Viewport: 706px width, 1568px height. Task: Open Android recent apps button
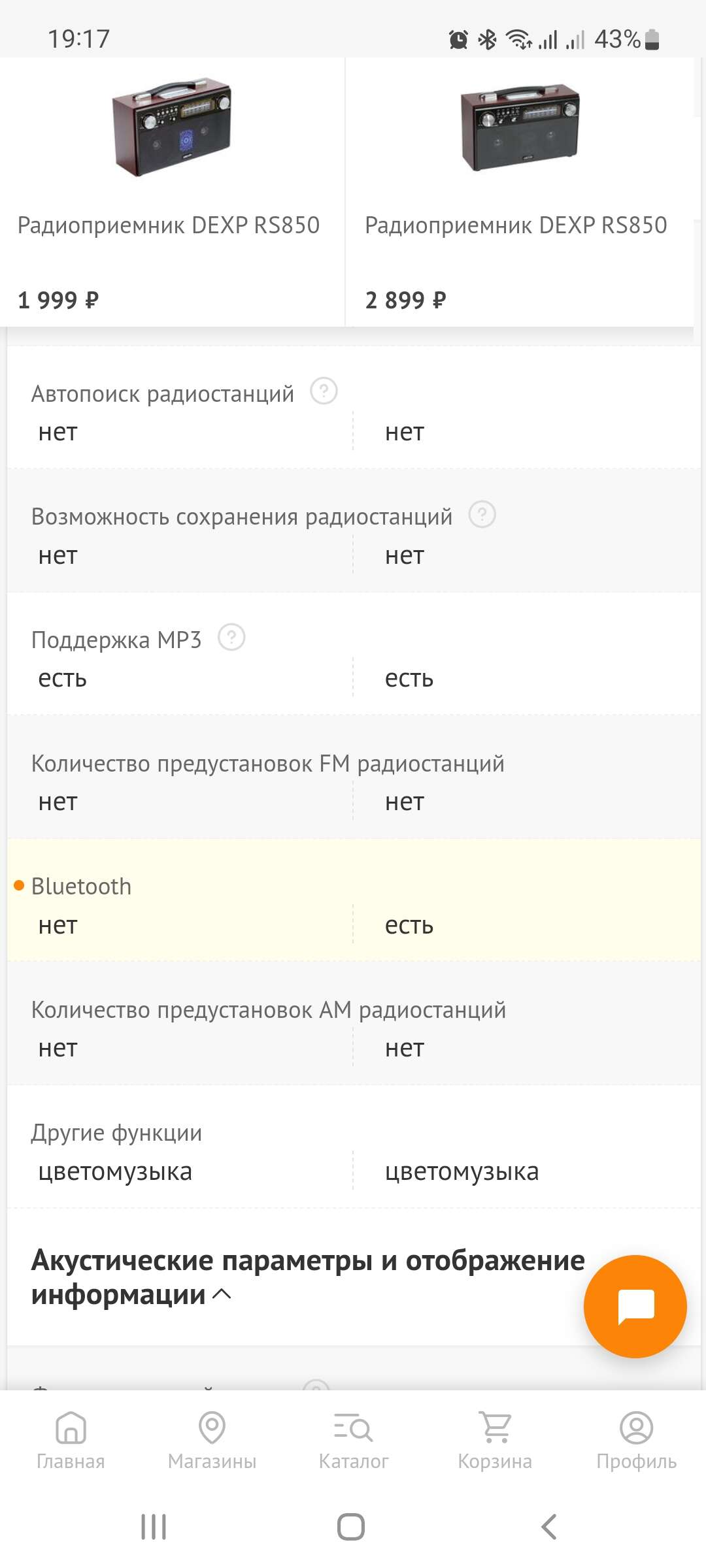click(x=154, y=1527)
